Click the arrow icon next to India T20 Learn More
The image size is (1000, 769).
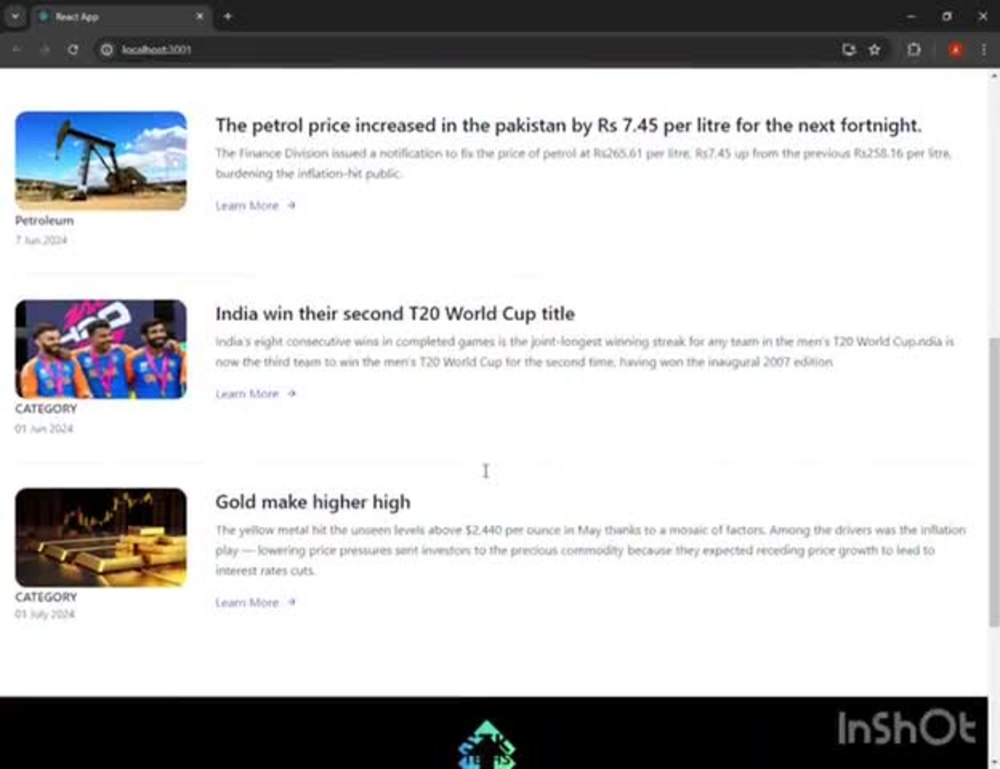pyautogui.click(x=291, y=393)
